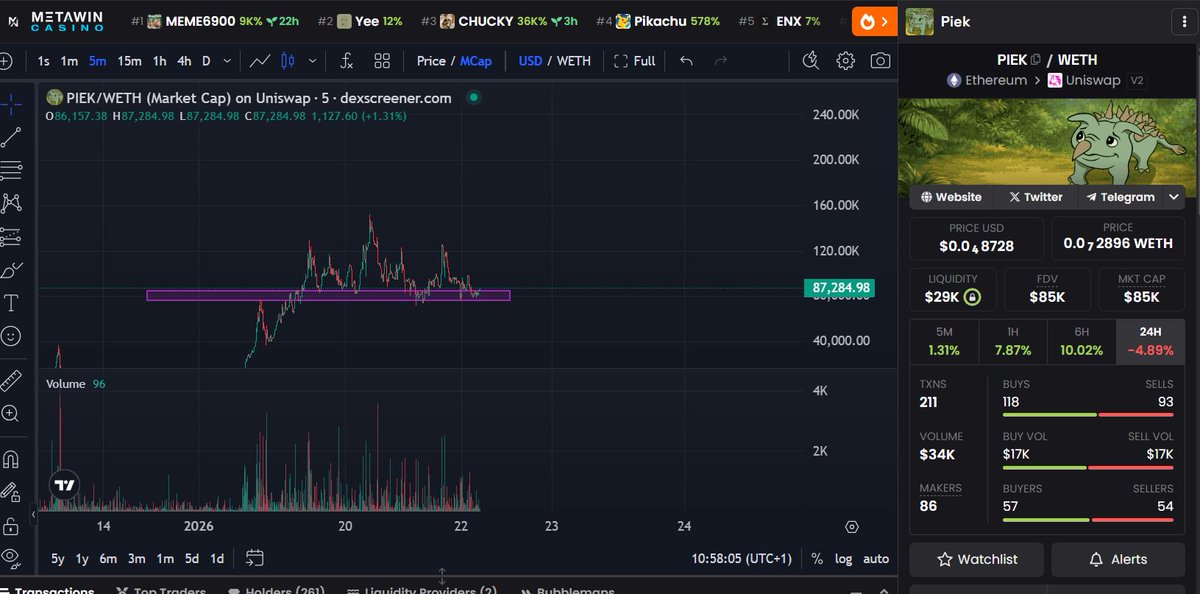1200x594 pixels.
Task: Set timeframe to 4h
Action: coord(184,61)
